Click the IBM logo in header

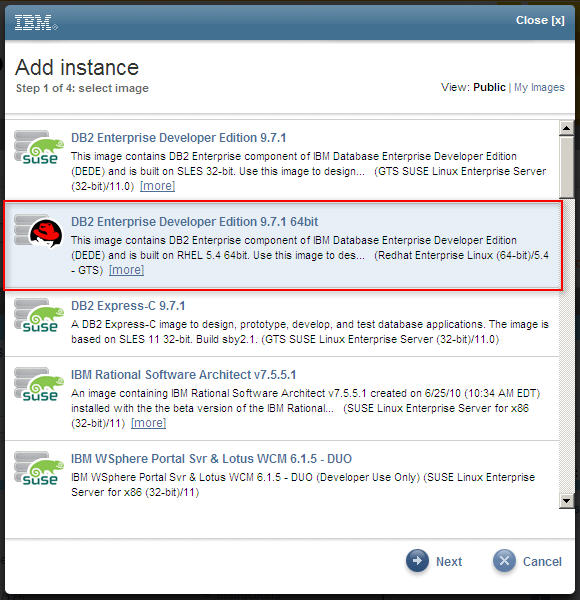click(x=36, y=22)
